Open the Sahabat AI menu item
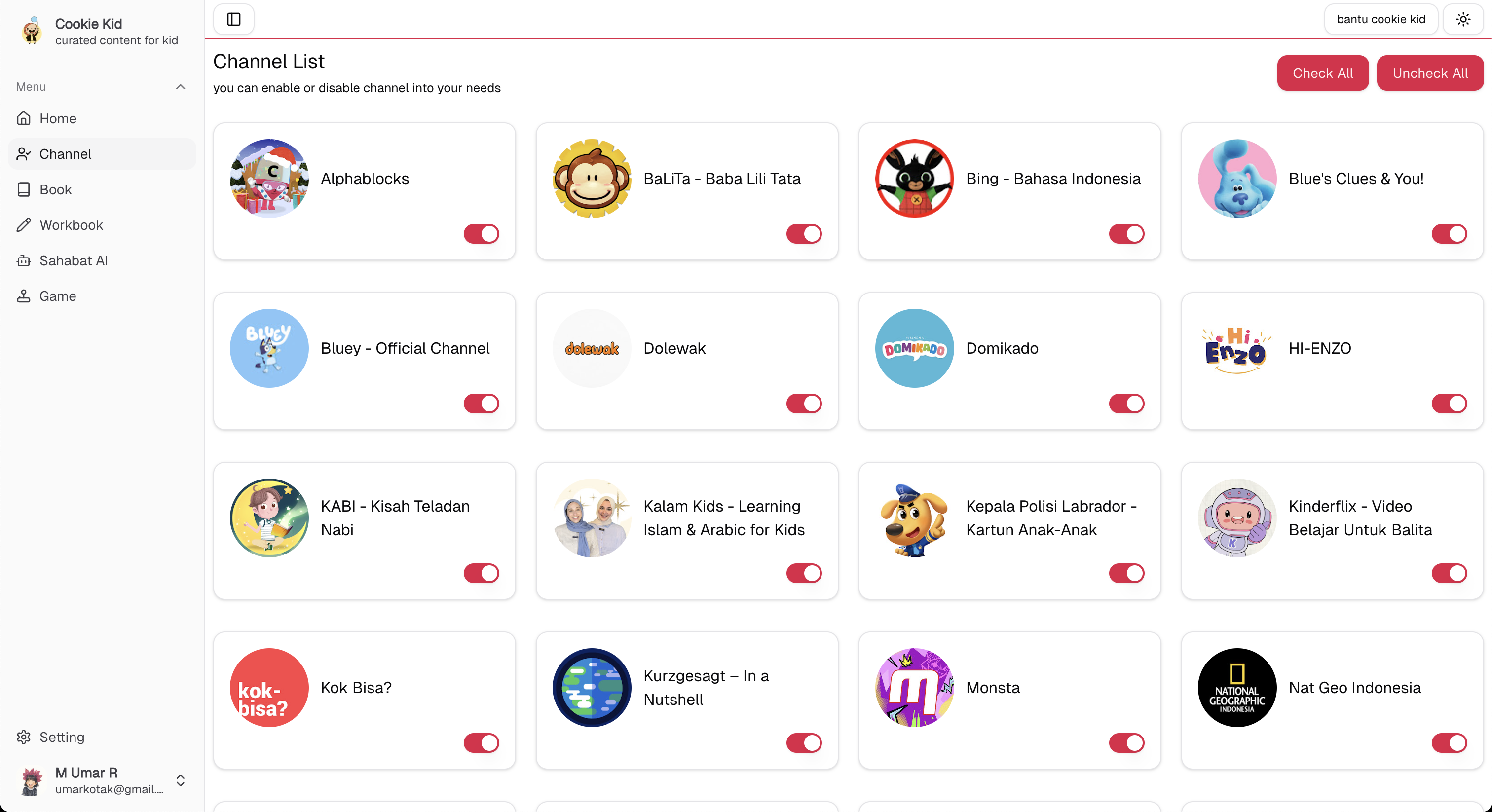This screenshot has height=812, width=1492. coord(102,260)
